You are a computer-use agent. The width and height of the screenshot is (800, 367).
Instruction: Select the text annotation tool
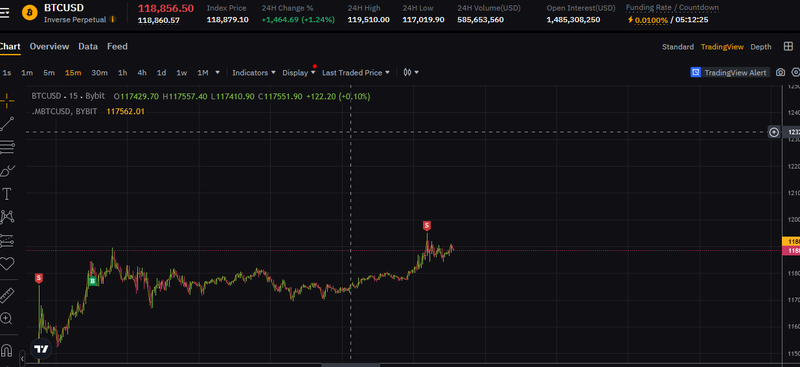(x=7, y=194)
